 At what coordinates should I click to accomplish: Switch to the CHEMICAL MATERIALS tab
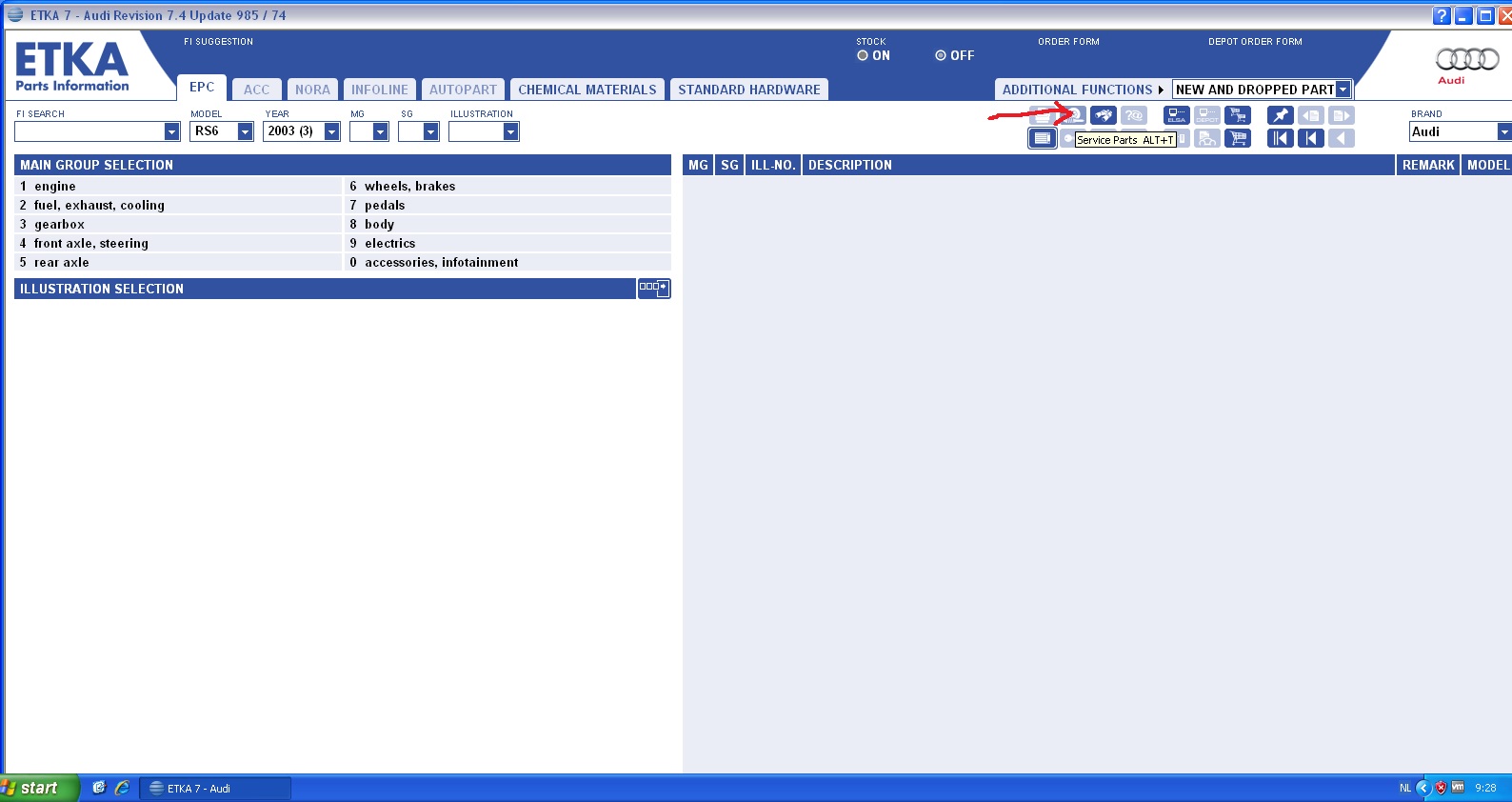click(587, 90)
